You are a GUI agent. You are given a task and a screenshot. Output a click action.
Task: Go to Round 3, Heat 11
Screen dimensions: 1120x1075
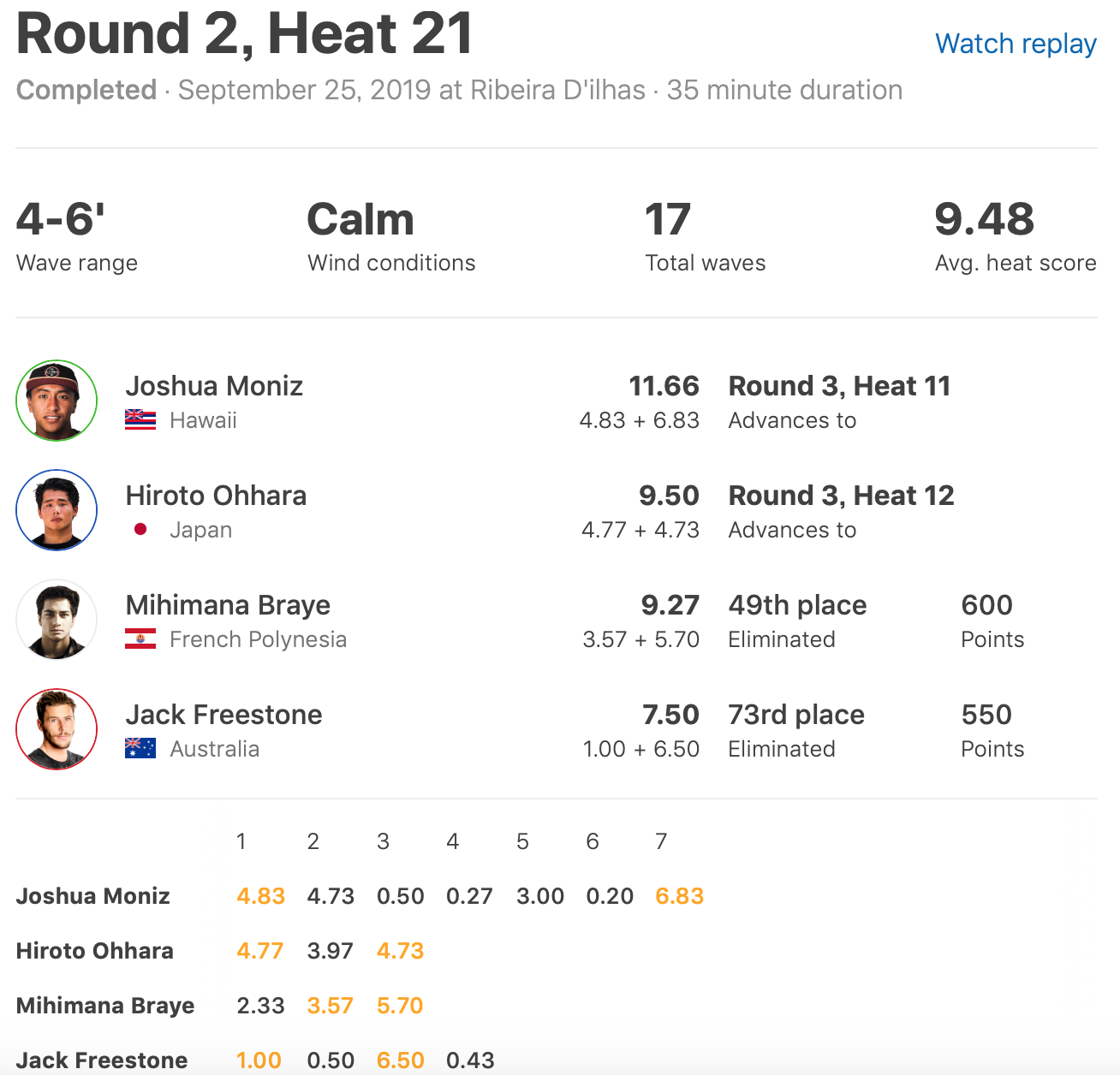click(839, 386)
